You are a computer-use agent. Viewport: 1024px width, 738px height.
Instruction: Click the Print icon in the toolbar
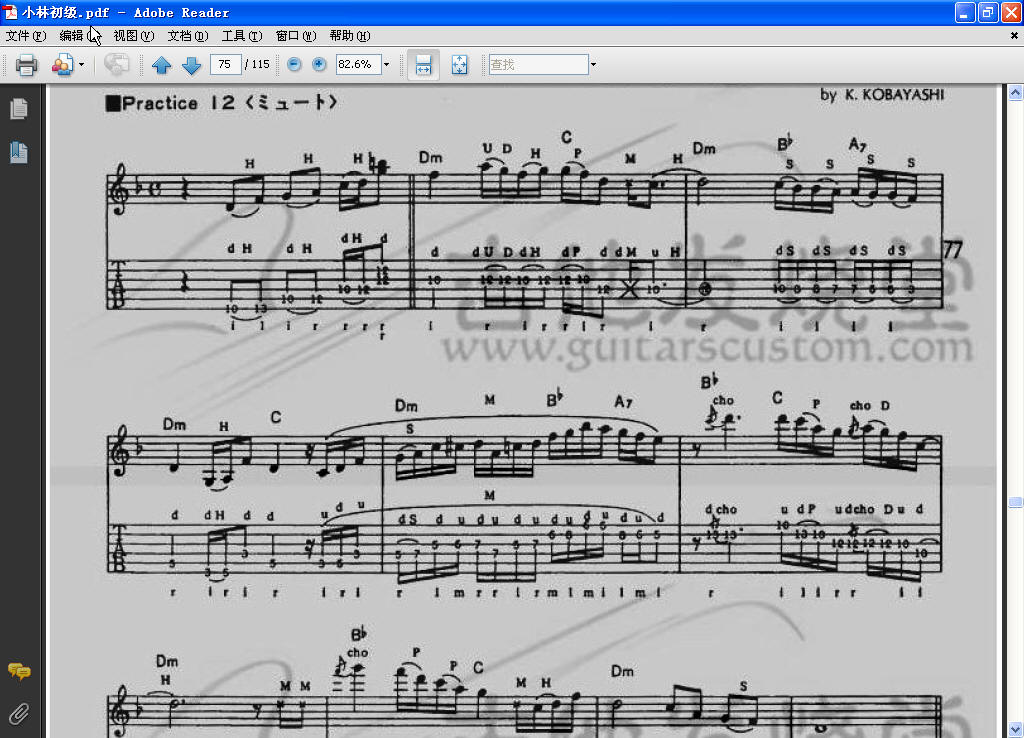[26, 65]
